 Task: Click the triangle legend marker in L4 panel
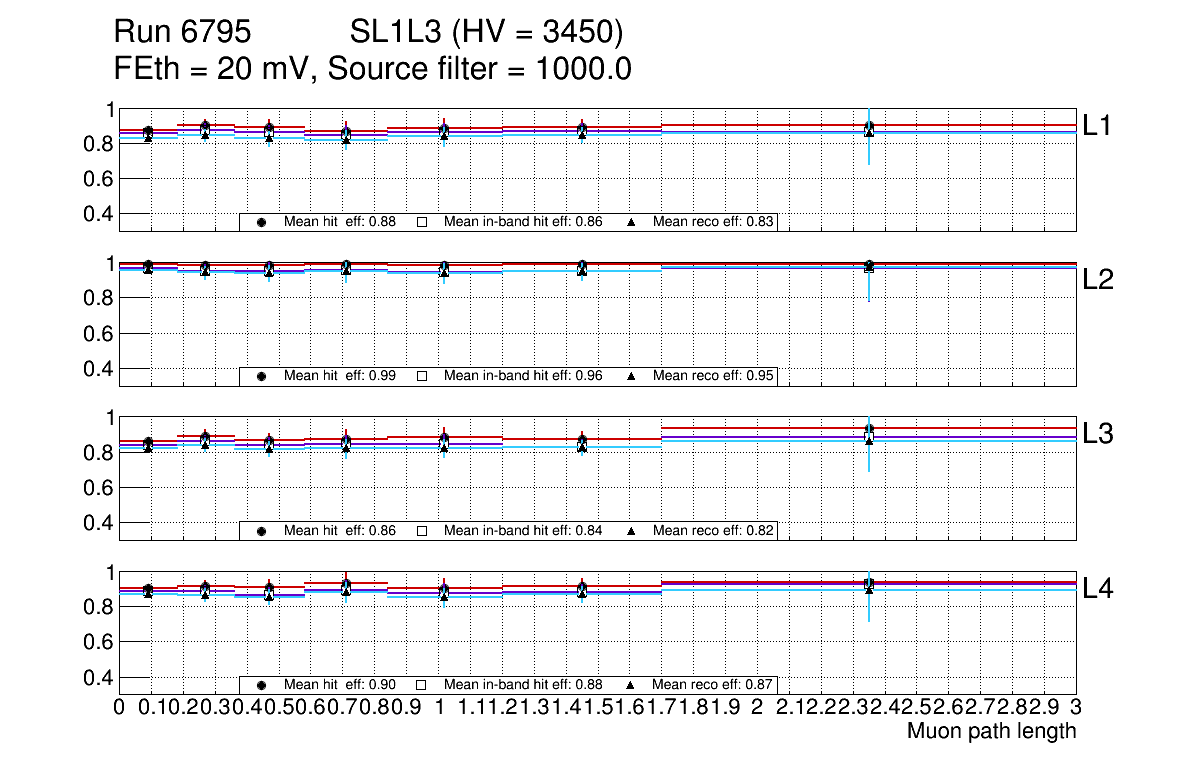(631, 685)
